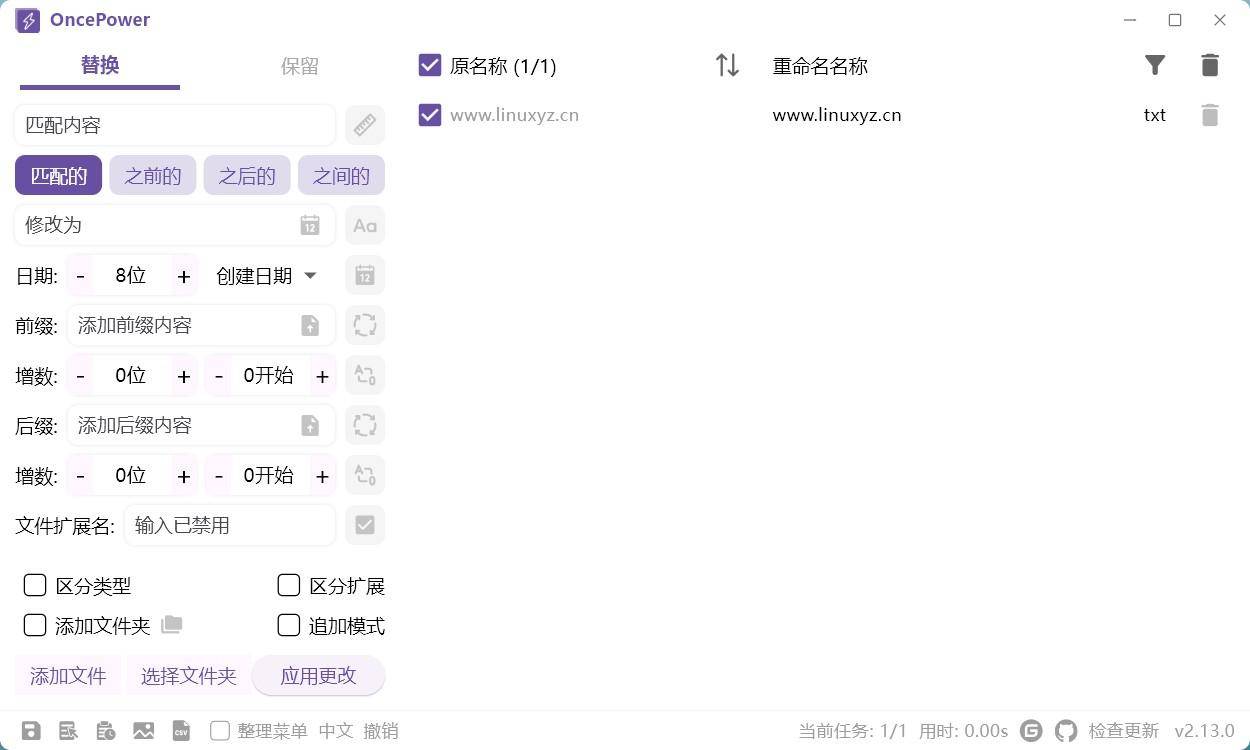Increase suffix 0开始 value with plus

322,476
